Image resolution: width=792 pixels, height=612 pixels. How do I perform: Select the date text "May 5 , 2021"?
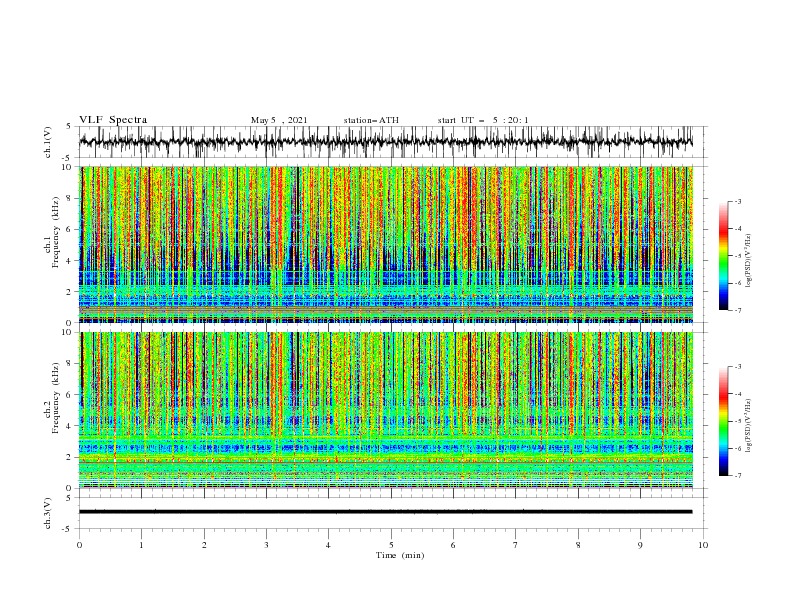pos(279,120)
